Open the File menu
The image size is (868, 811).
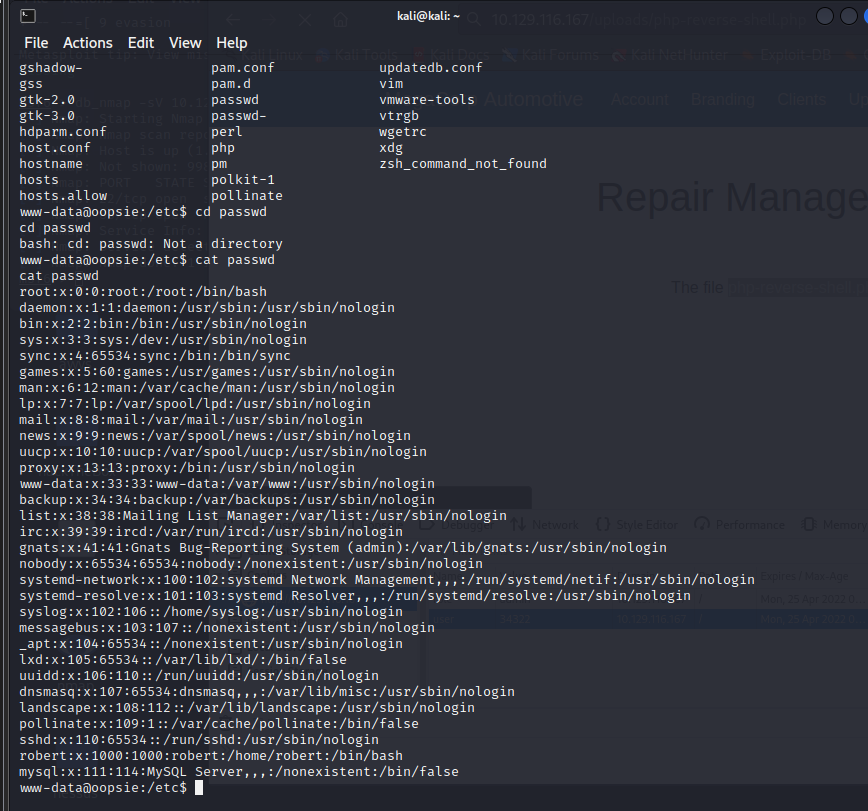[x=36, y=43]
